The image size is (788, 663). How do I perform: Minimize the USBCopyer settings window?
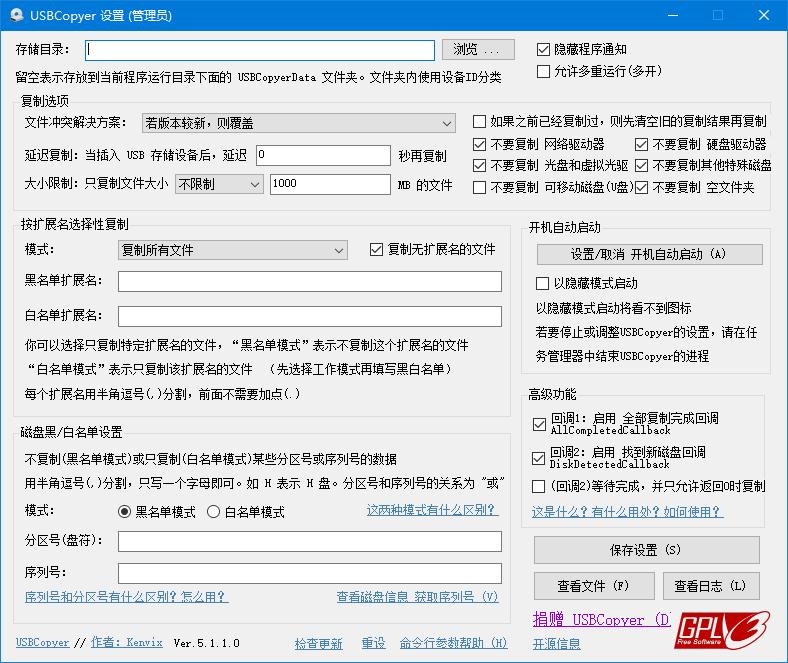(x=673, y=16)
